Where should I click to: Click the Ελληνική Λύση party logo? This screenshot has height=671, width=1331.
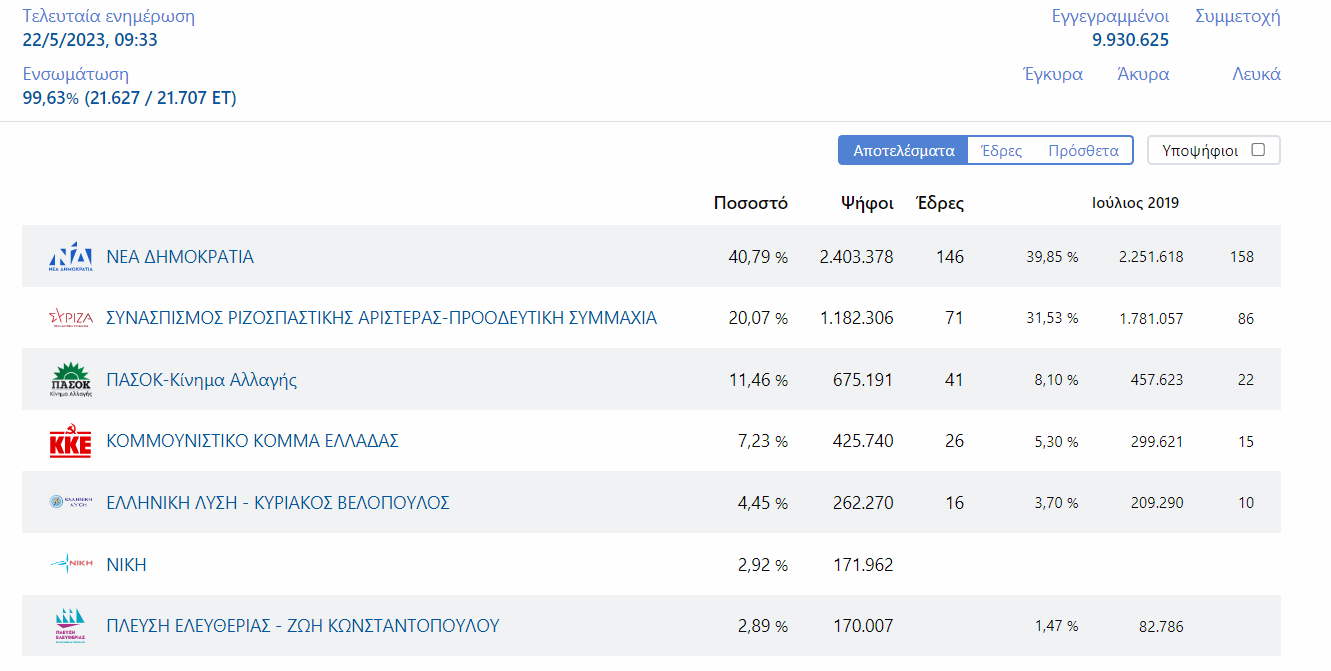point(70,503)
